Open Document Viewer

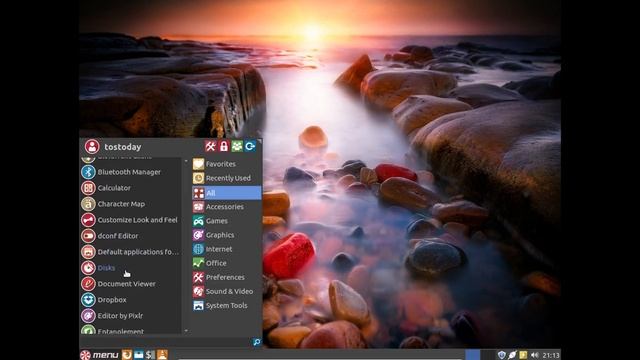[x=130, y=284]
